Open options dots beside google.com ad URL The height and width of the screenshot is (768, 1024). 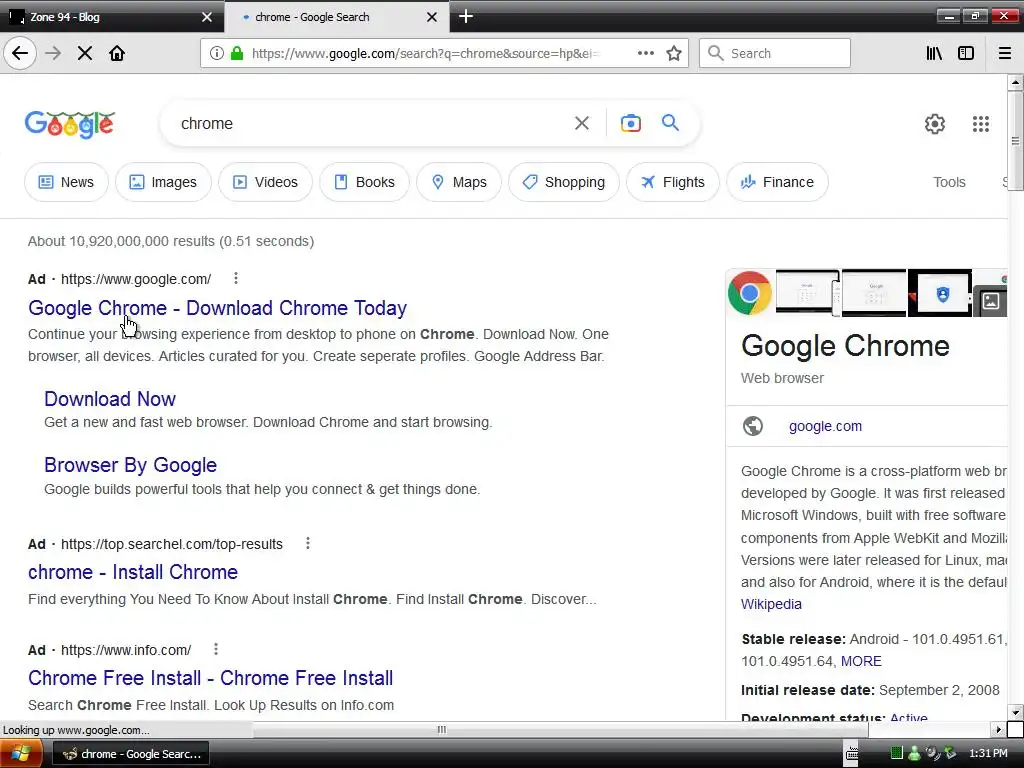click(236, 279)
